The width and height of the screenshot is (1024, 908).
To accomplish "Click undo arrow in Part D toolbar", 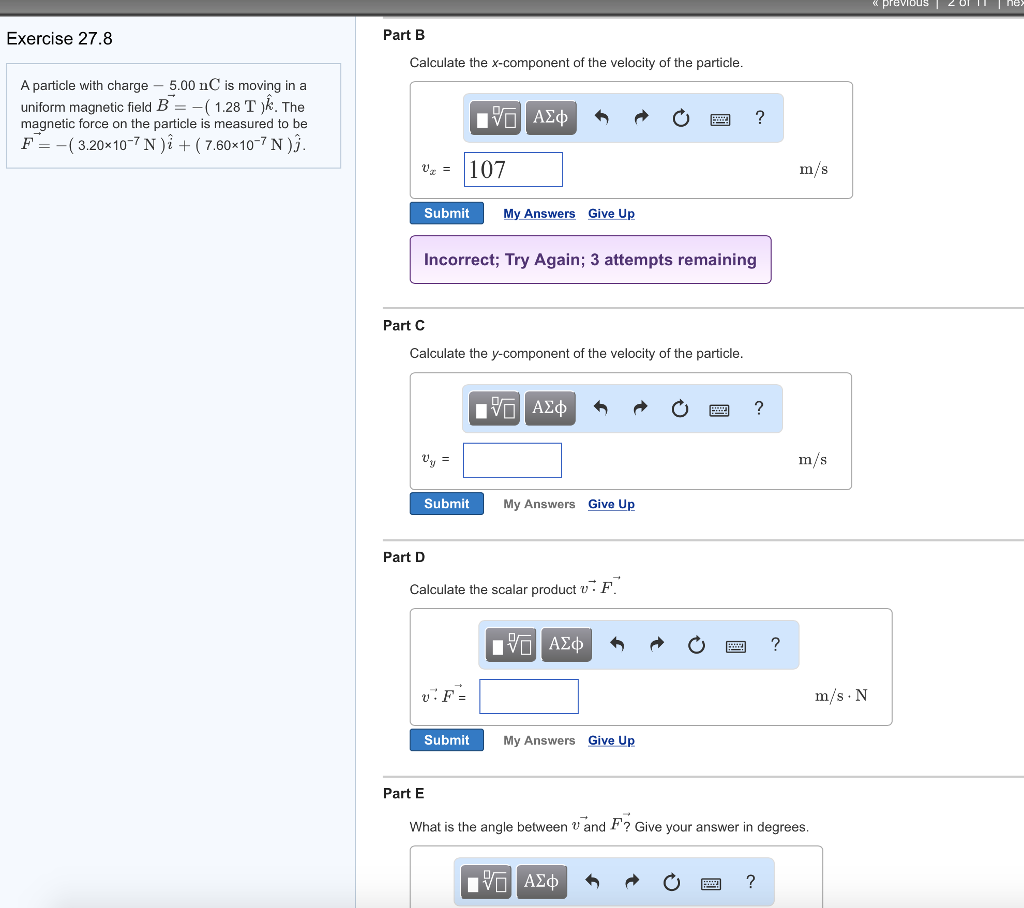I will coord(617,645).
